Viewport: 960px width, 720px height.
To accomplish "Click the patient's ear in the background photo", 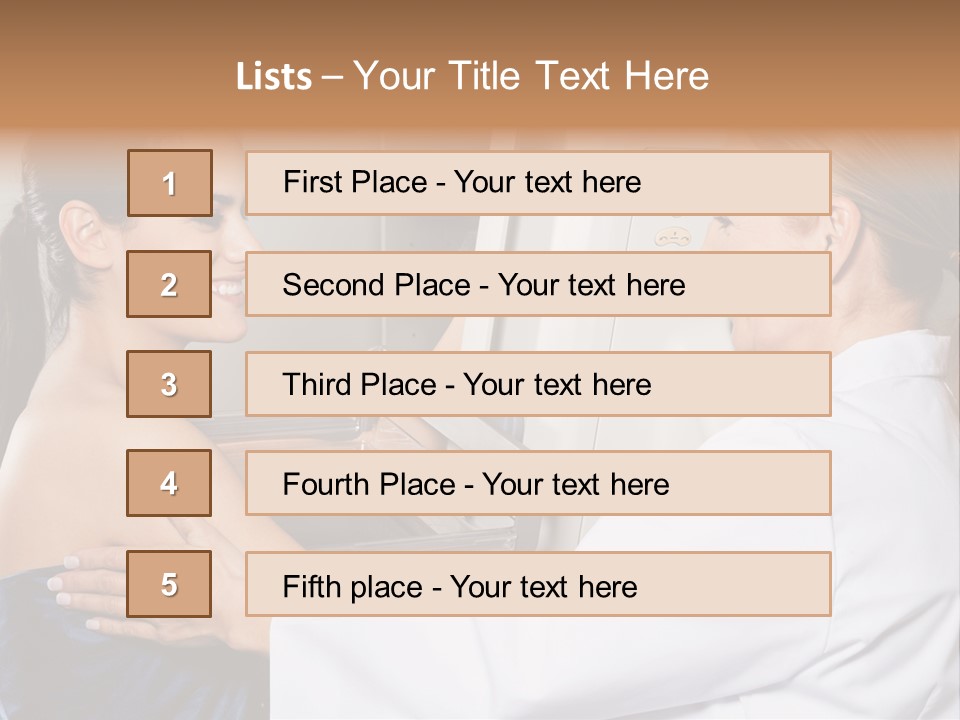I will tap(82, 232).
